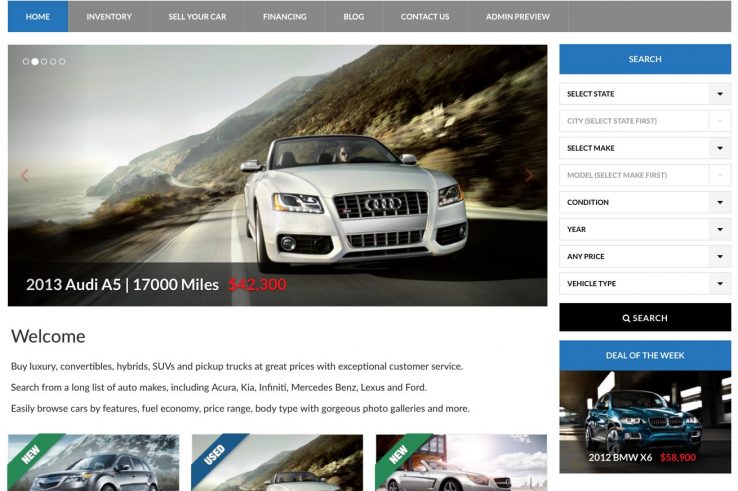Click the 2013 Audi A5 caption

pos(122,284)
